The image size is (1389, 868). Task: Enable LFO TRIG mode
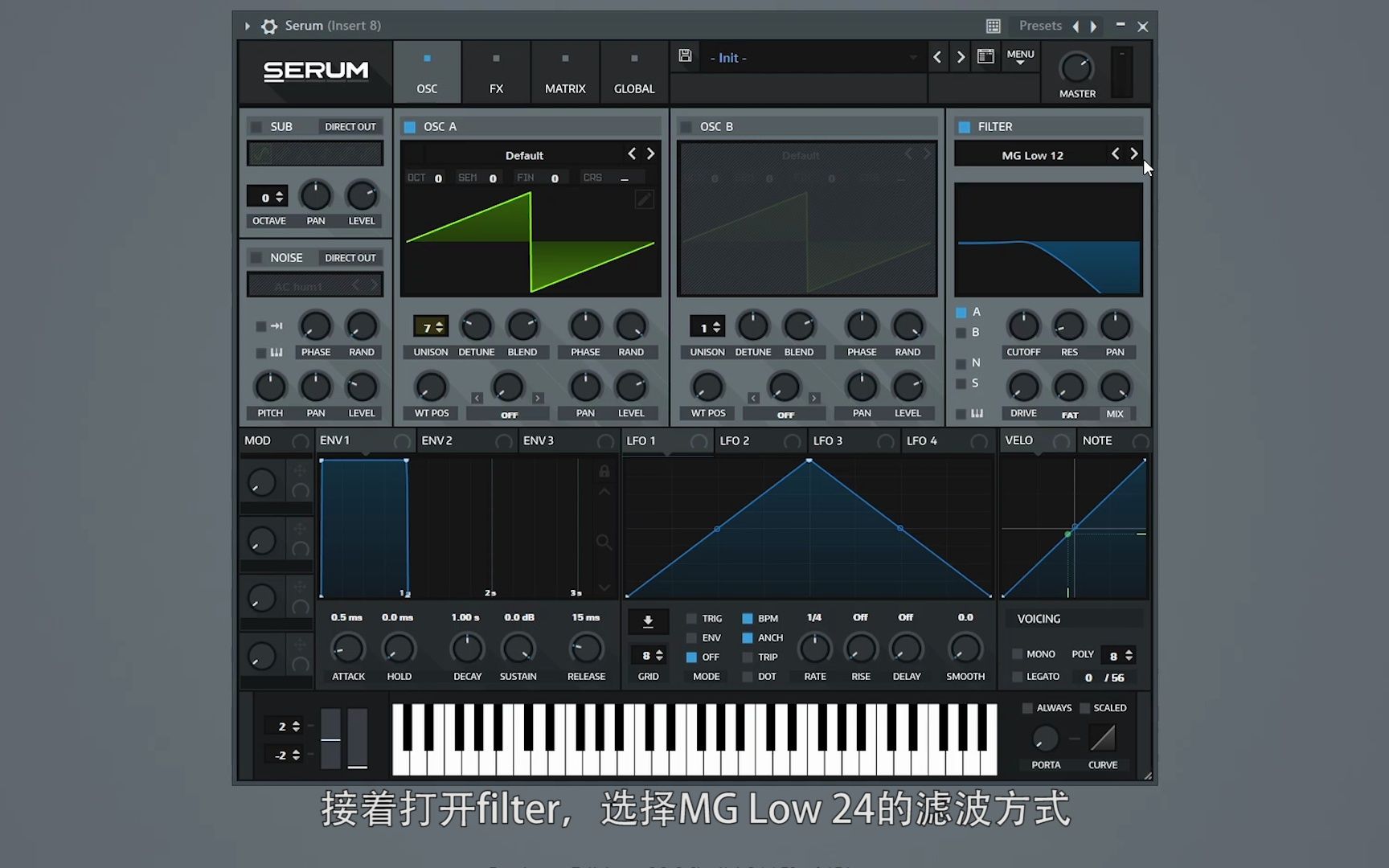point(691,618)
